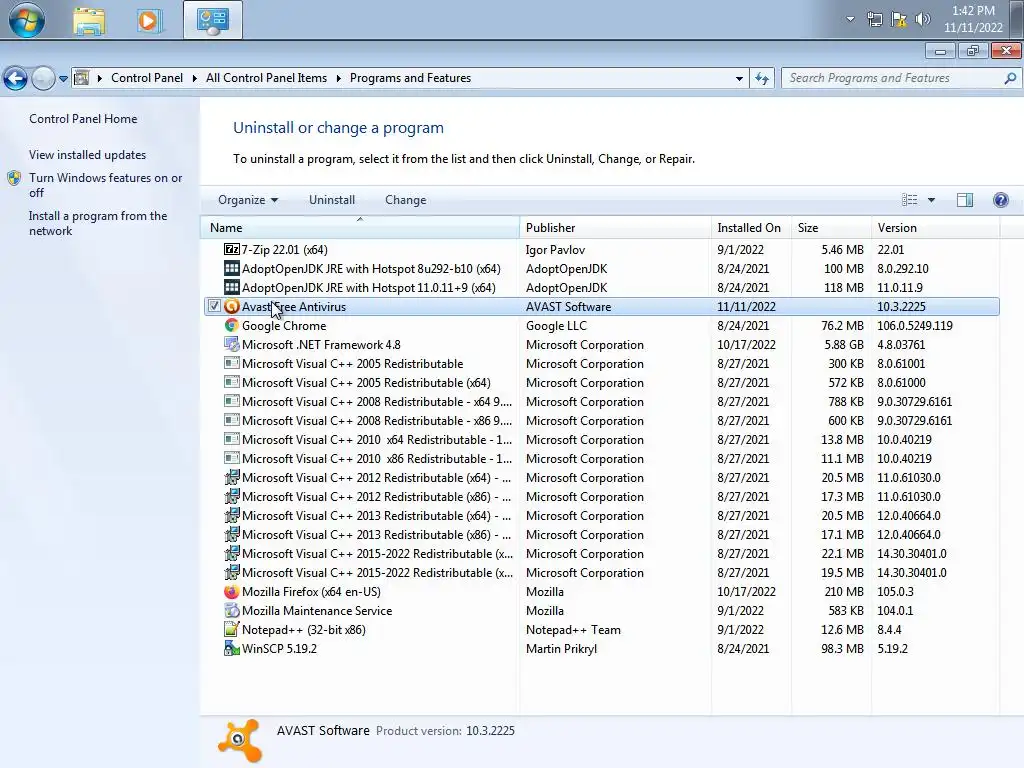Open the View installed updates link

point(88,155)
